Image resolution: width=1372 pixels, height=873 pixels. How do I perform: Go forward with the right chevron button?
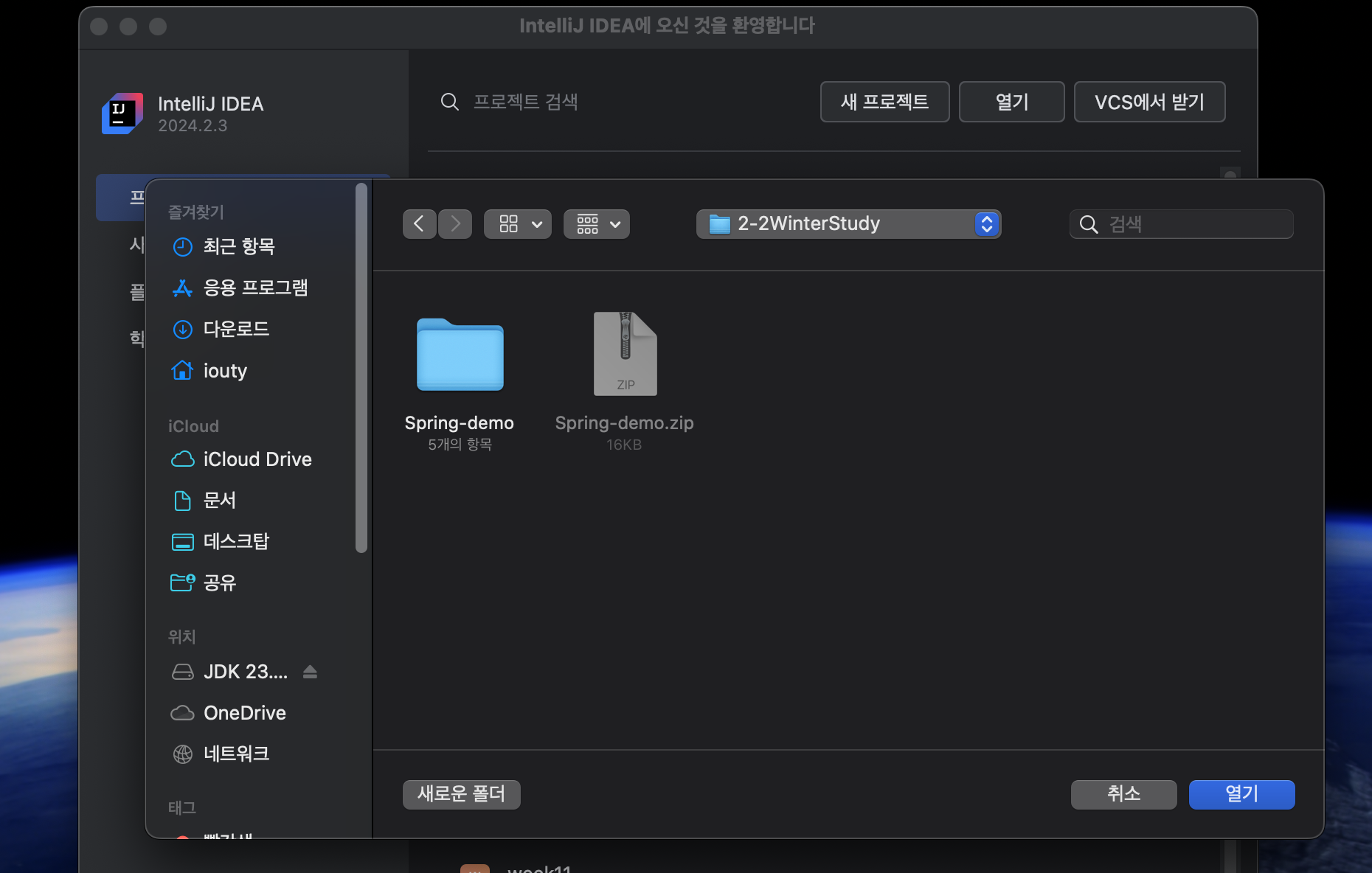(455, 223)
